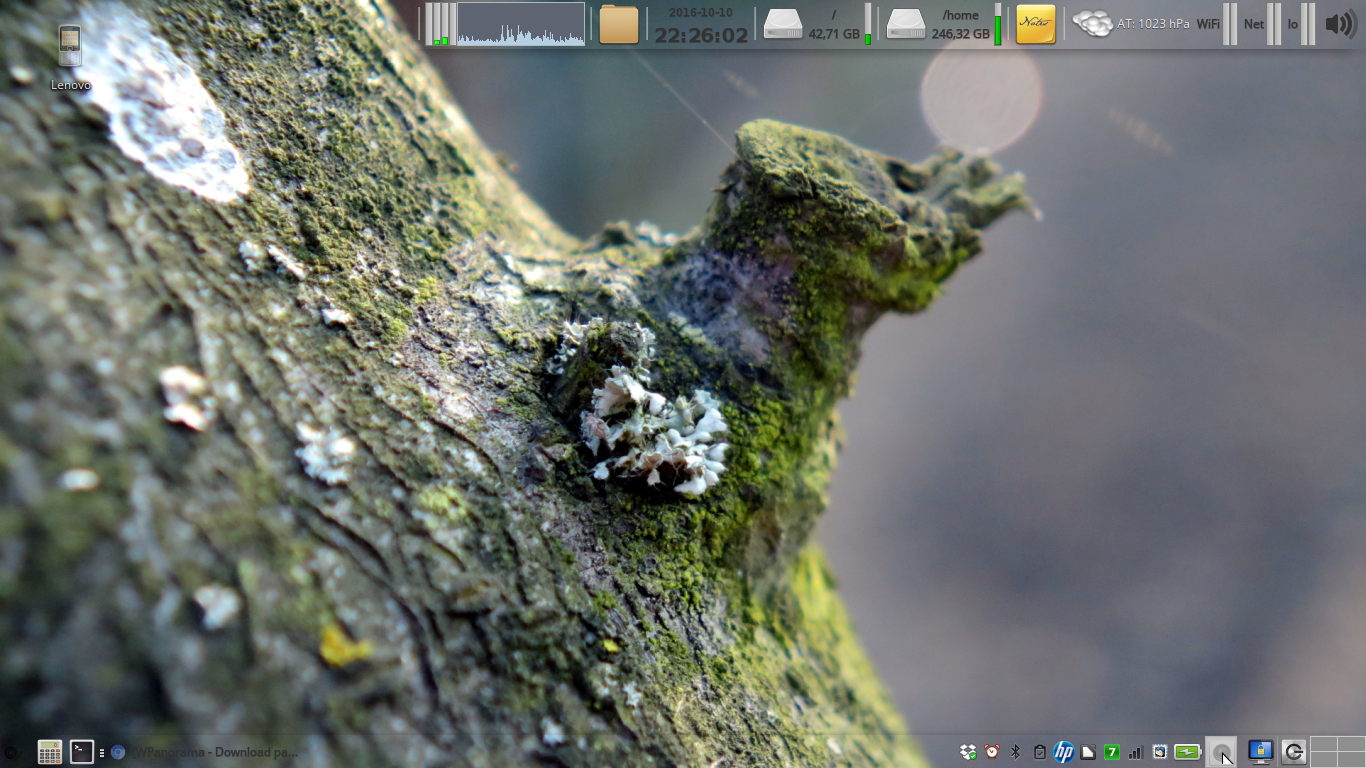The width and height of the screenshot is (1366, 768).
Task: Click the date 2016-10-10
Action: coord(700,13)
